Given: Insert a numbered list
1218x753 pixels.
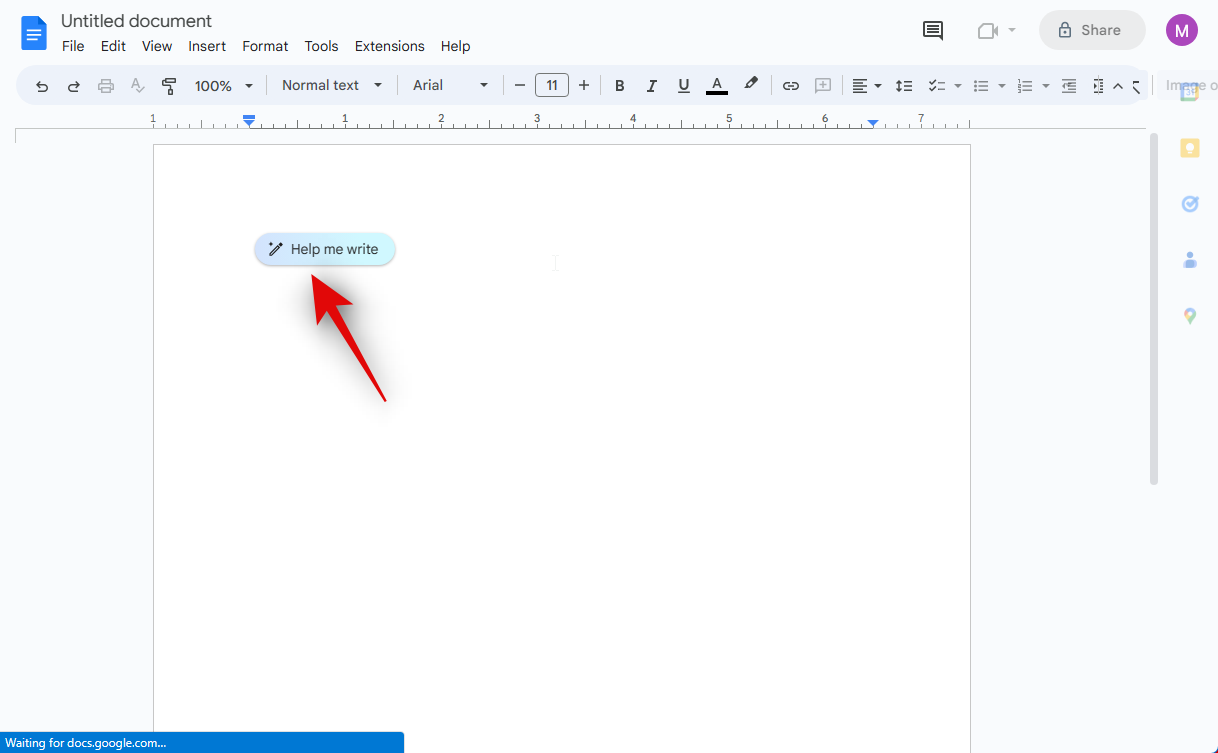Looking at the screenshot, I should tap(1025, 86).
